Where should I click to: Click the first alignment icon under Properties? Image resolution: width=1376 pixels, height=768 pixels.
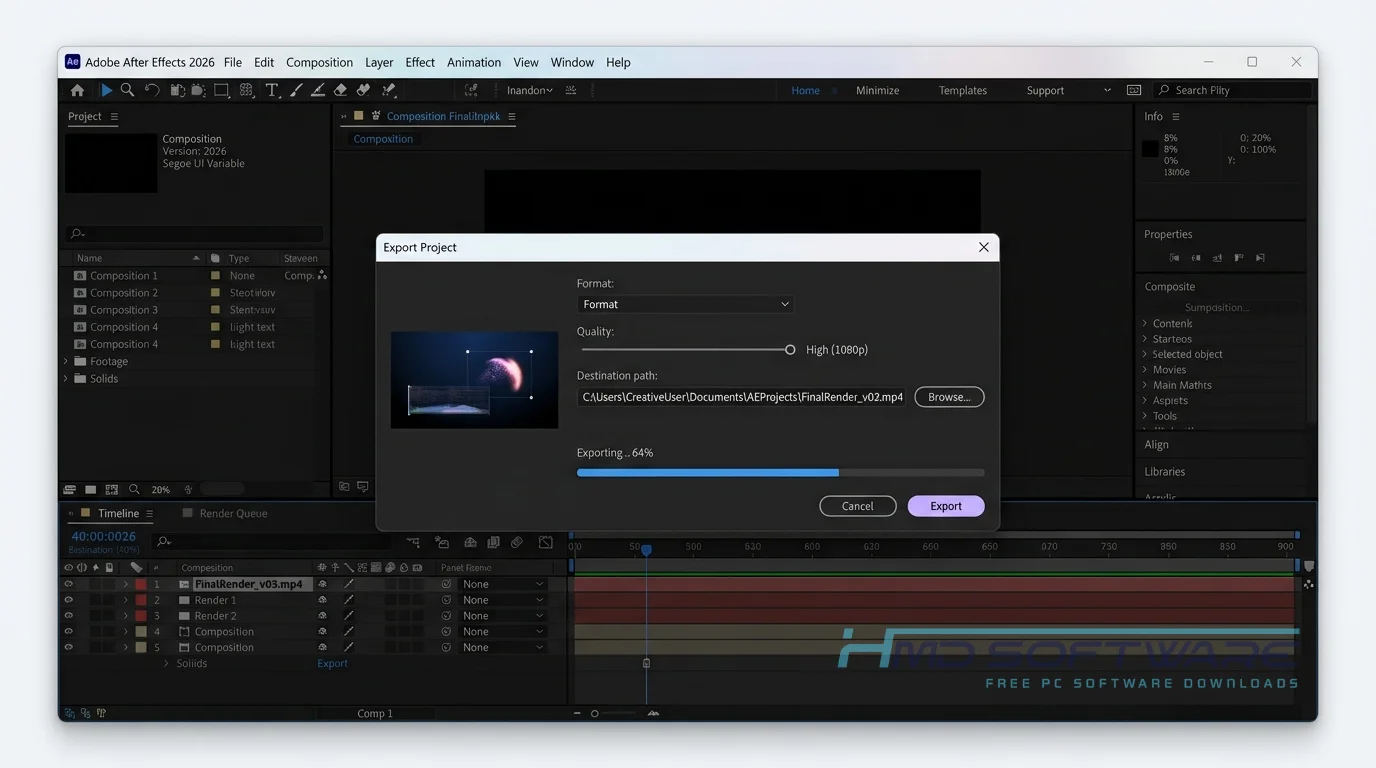point(1174,258)
